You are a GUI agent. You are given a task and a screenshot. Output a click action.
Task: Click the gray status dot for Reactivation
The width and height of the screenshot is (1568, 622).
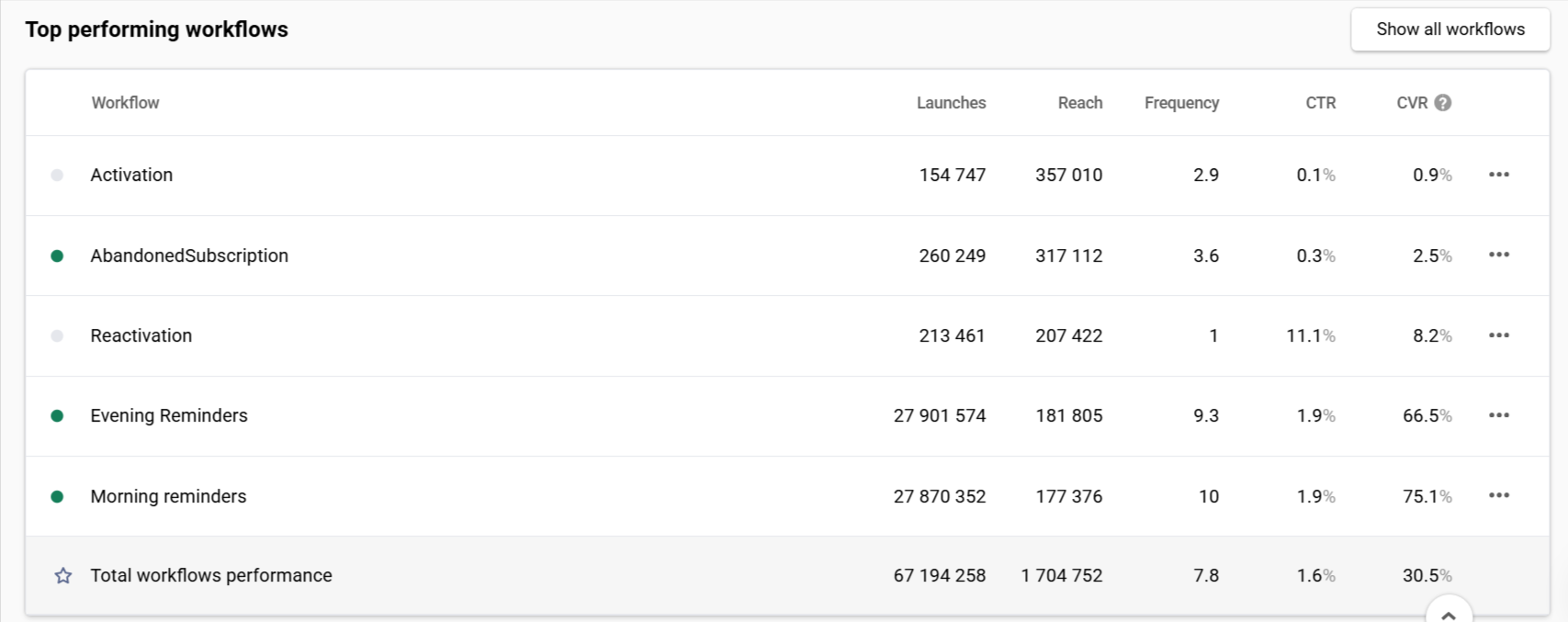coord(57,336)
